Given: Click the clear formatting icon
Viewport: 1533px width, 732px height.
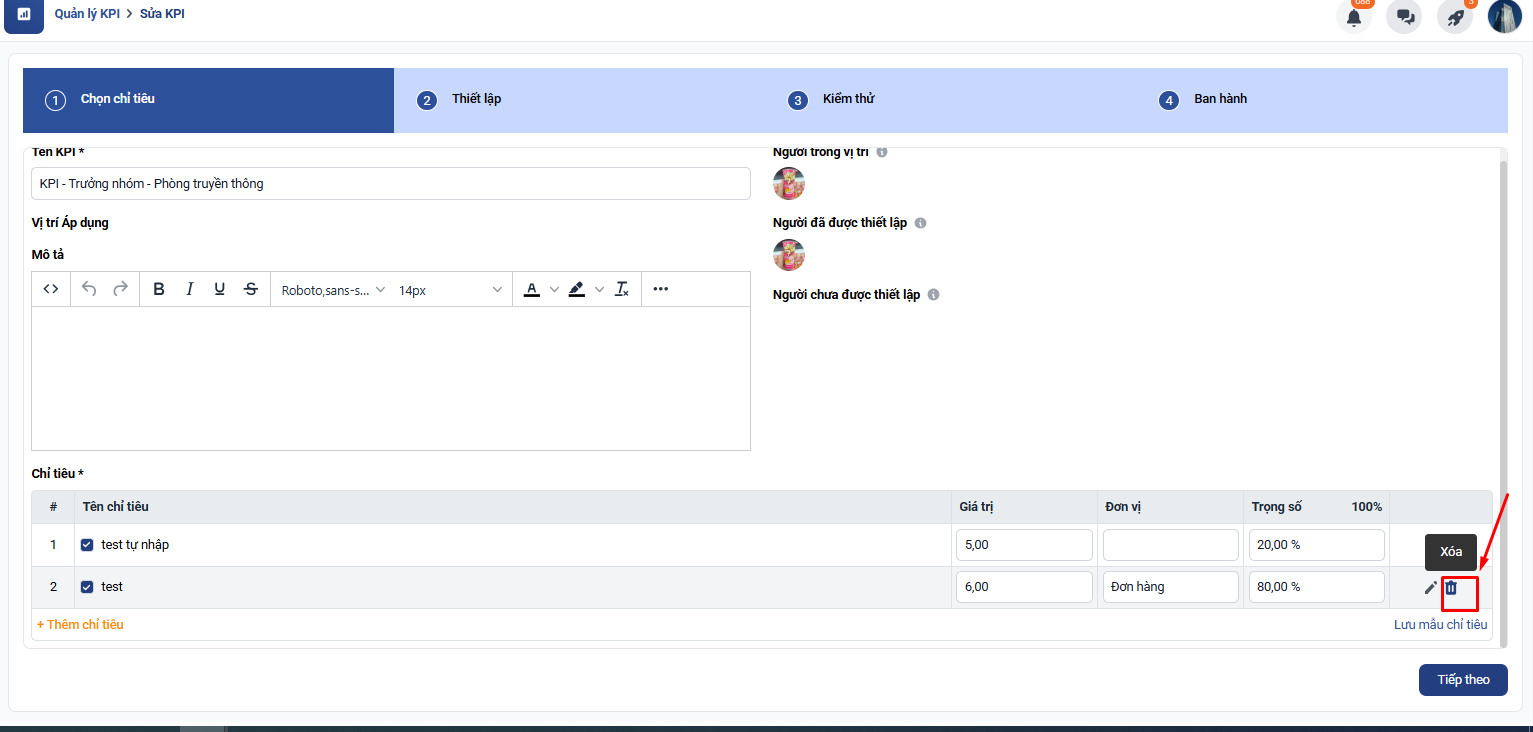Looking at the screenshot, I should pos(622,289).
